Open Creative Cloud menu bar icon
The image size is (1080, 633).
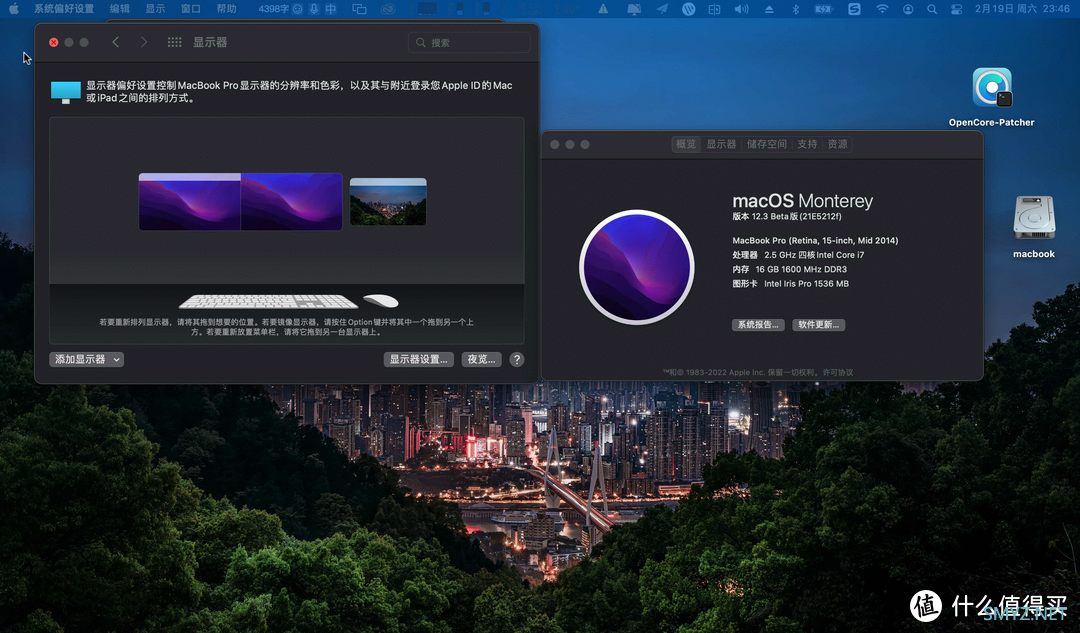pos(388,9)
